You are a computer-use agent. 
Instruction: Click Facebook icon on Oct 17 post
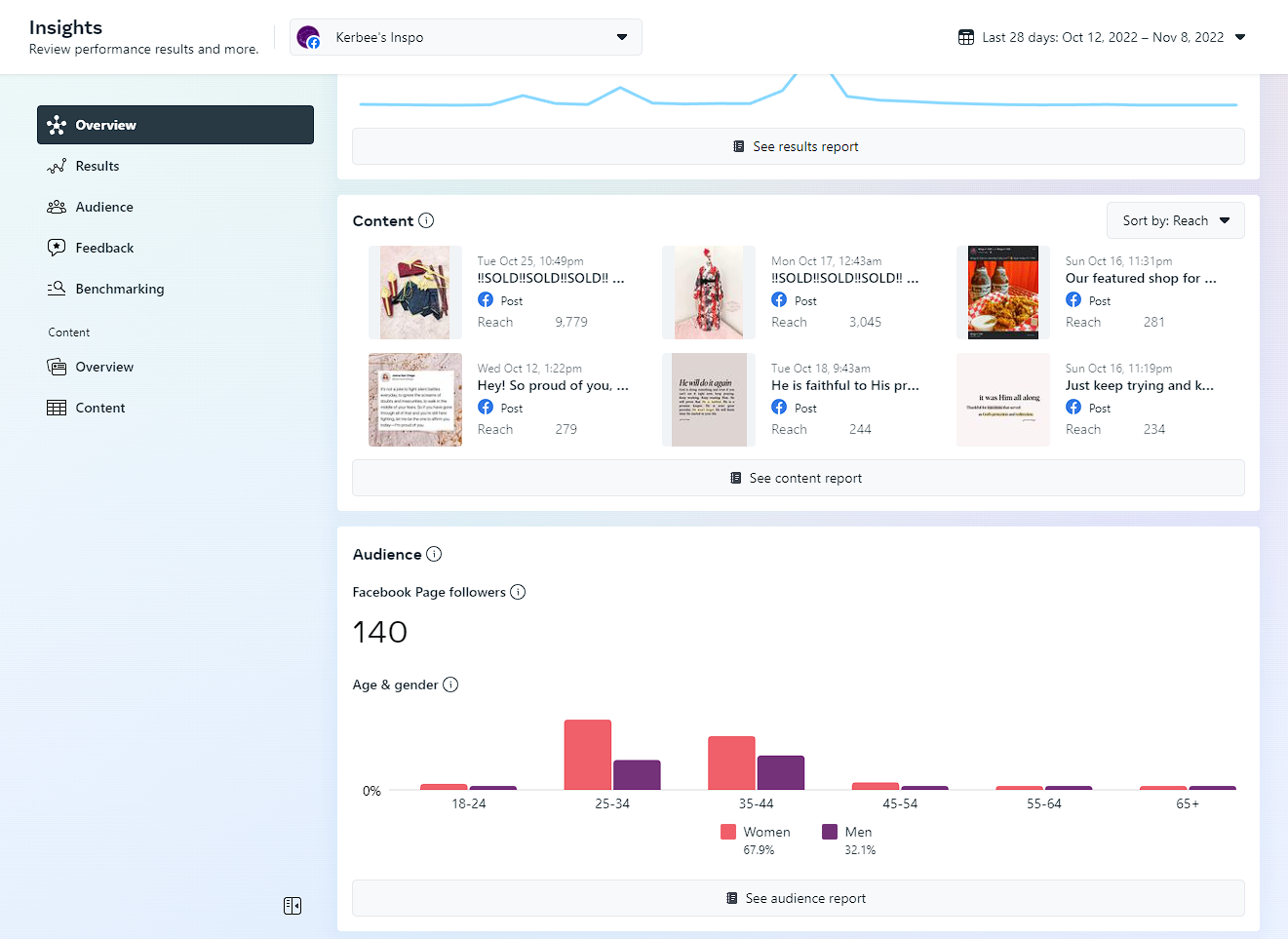tap(779, 300)
